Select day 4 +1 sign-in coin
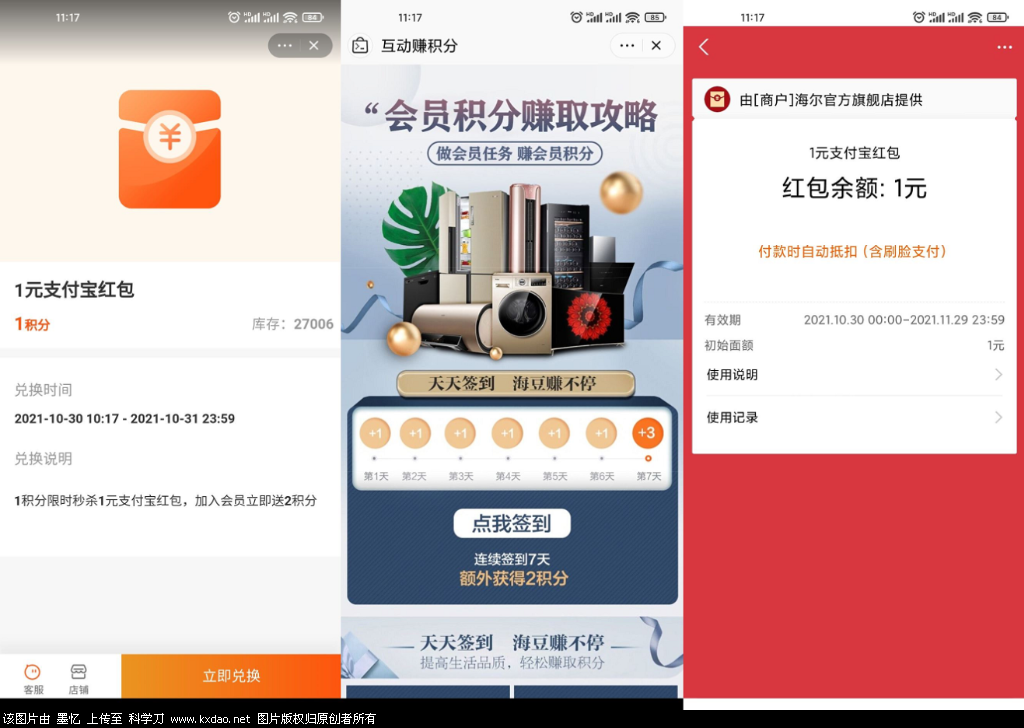 [507, 433]
